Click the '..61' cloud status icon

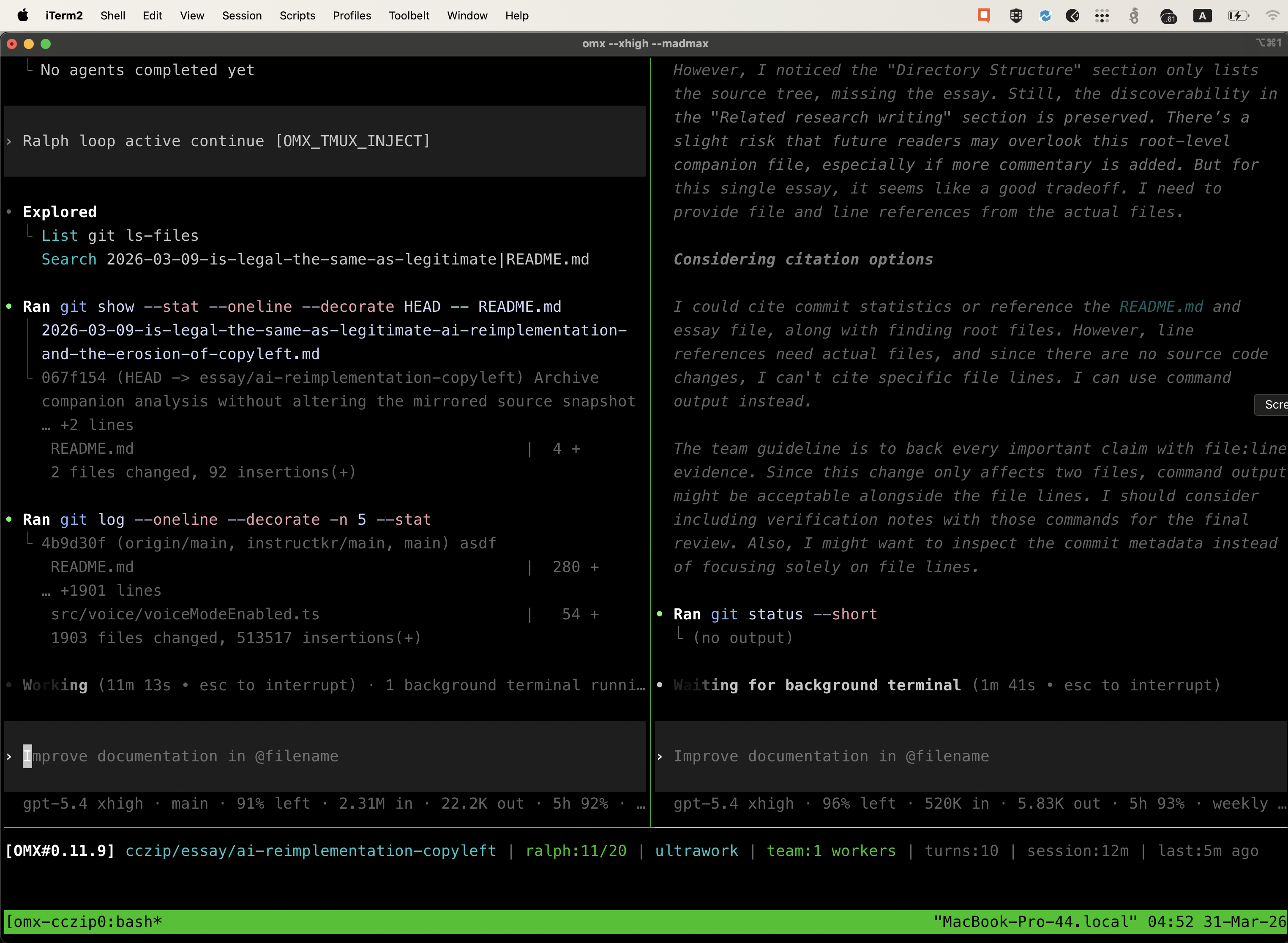1168,15
